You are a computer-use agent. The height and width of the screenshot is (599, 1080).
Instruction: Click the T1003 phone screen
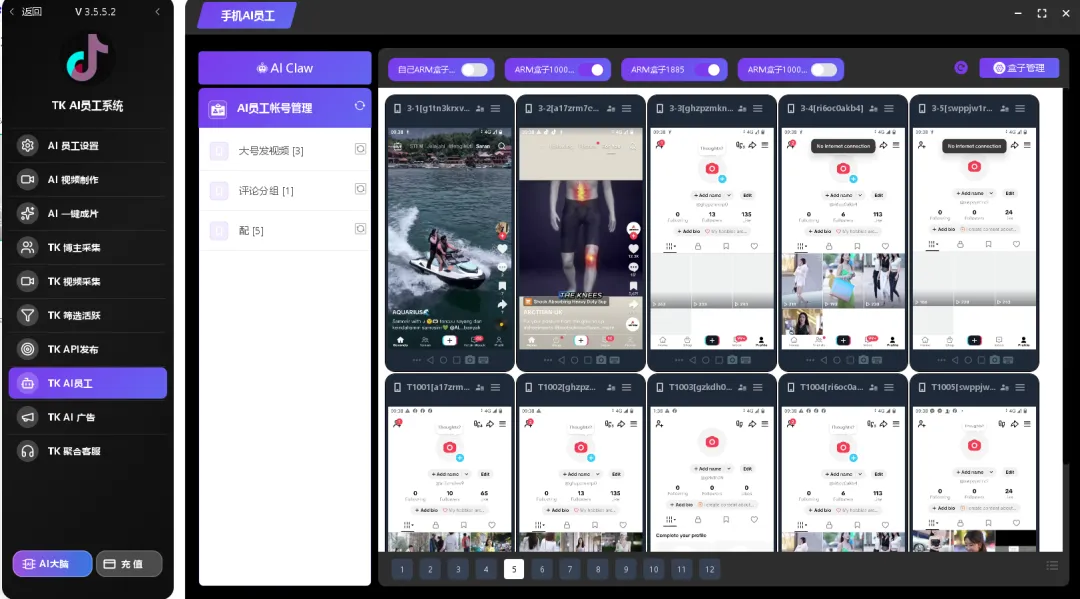coord(712,479)
